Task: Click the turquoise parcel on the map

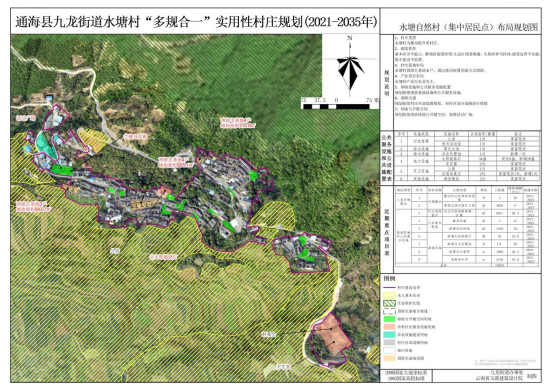Action: 45,145
